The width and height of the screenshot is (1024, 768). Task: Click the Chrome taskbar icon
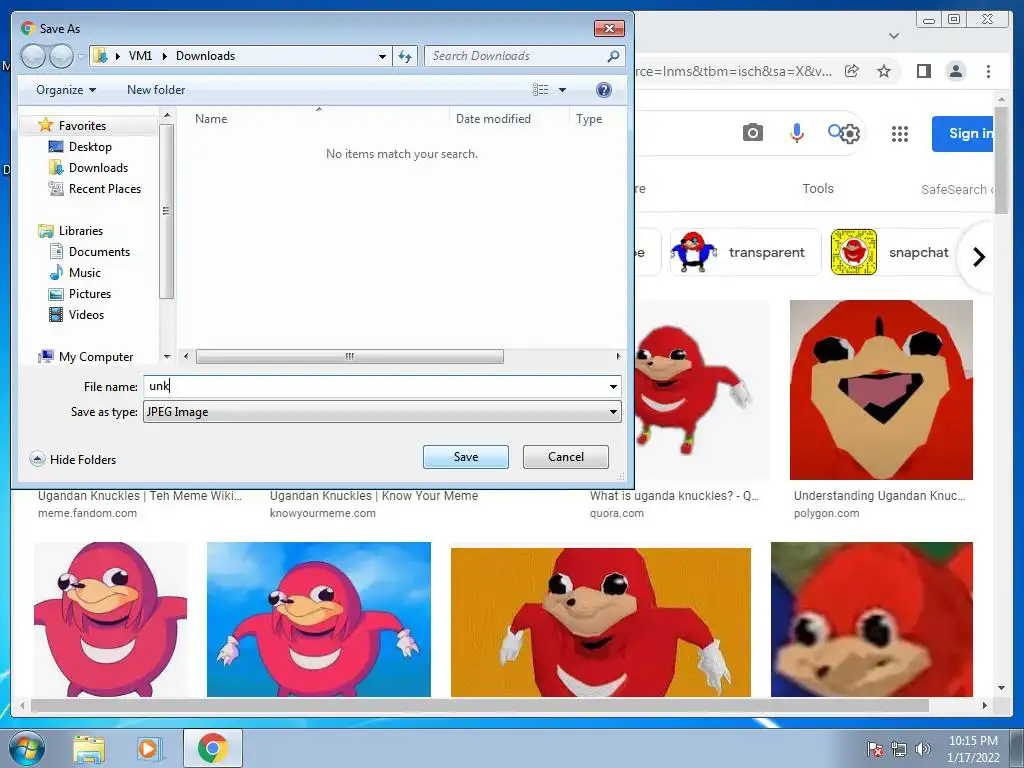pyautogui.click(x=213, y=748)
